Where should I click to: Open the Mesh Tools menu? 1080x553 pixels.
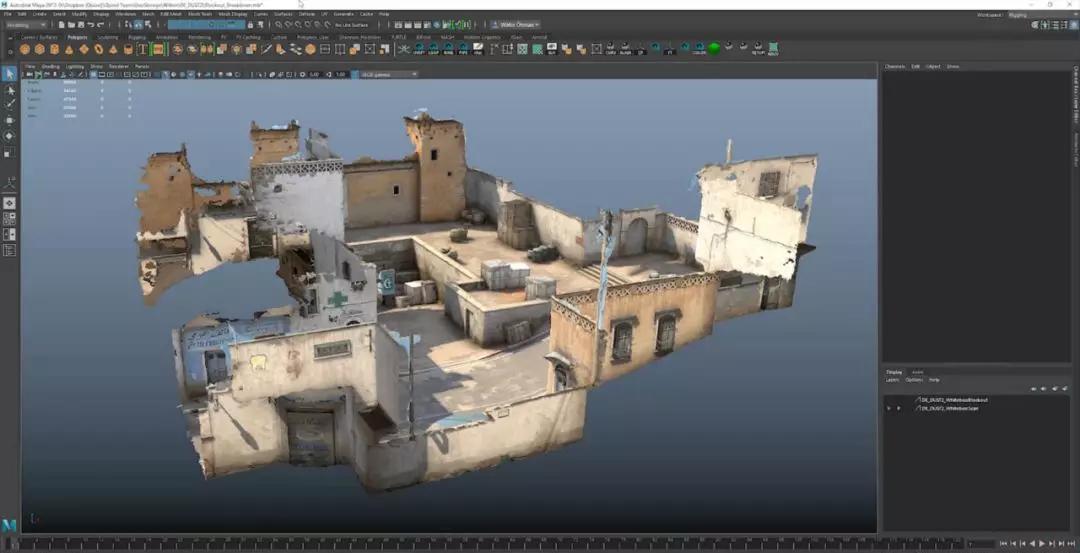pyautogui.click(x=200, y=14)
